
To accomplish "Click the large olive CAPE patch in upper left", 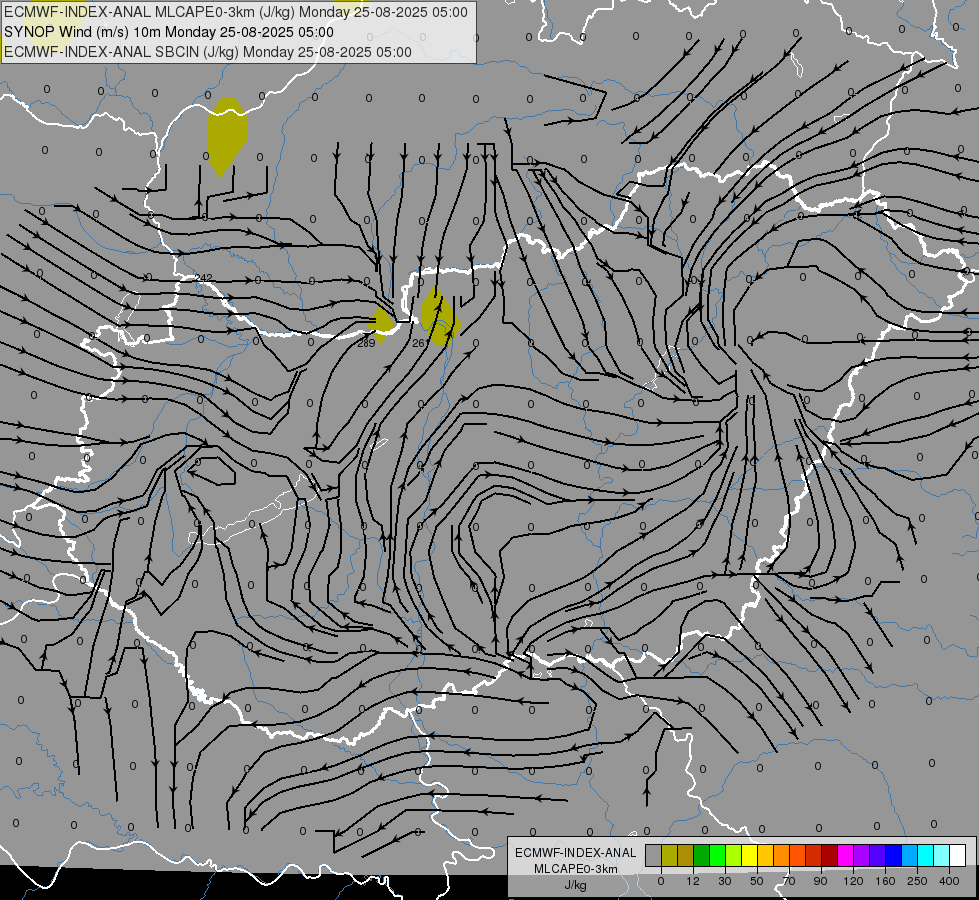I will (227, 136).
